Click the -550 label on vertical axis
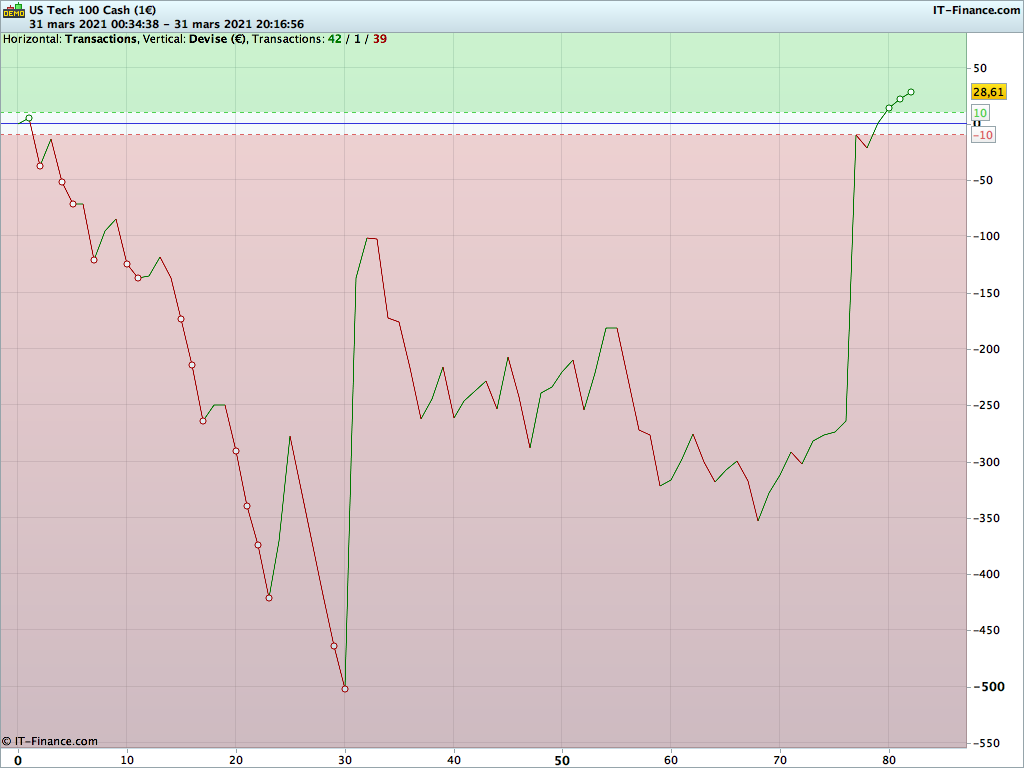The width and height of the screenshot is (1024, 768). pos(986,743)
